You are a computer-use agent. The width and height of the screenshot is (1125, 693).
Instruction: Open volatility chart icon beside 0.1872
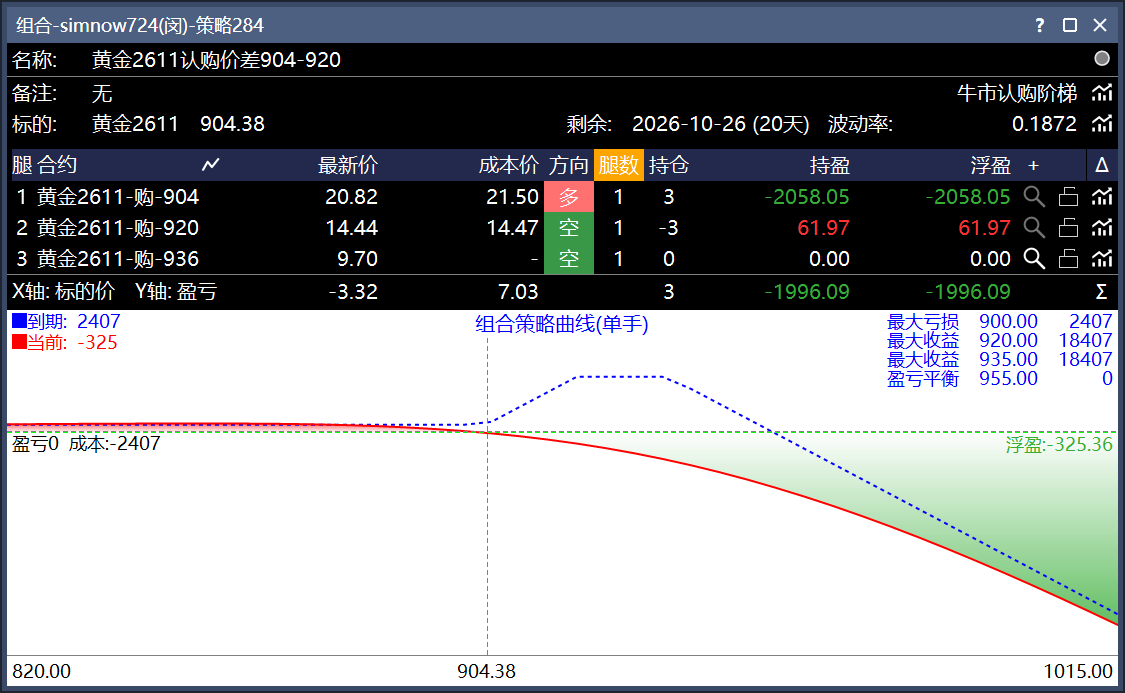pyautogui.click(x=1102, y=124)
